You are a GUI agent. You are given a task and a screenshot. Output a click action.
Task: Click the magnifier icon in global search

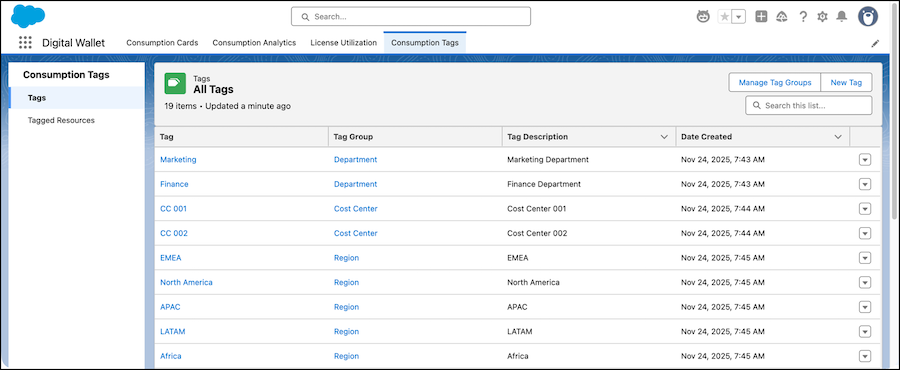pos(305,17)
